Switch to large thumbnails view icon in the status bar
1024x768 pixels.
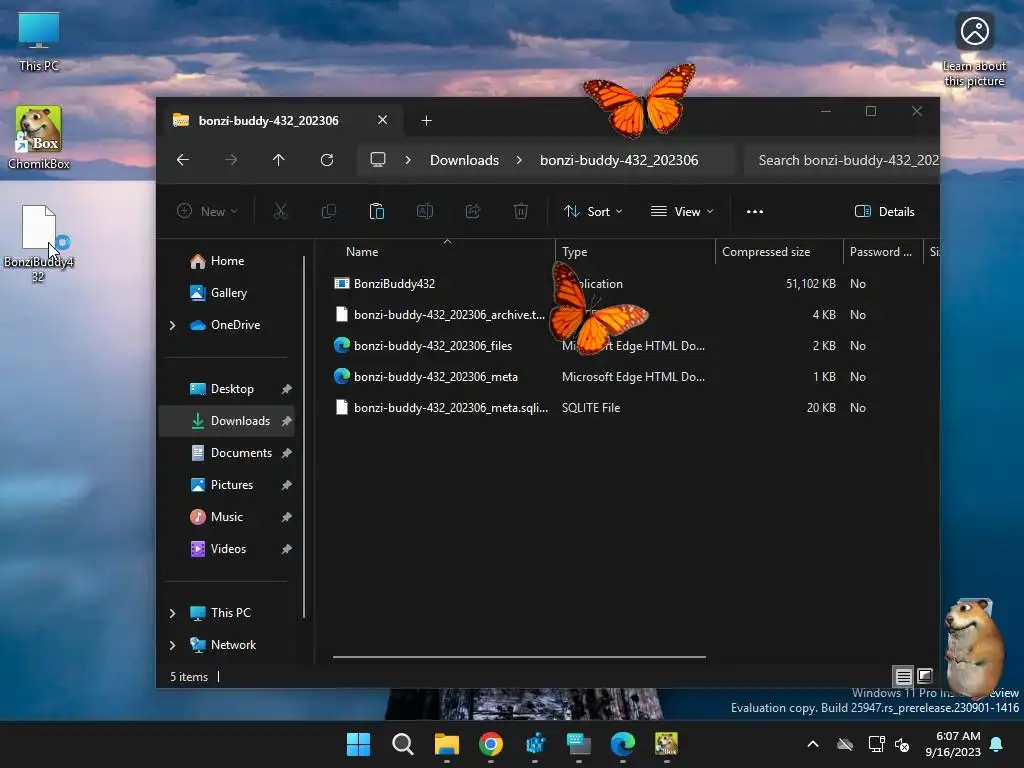(x=925, y=676)
